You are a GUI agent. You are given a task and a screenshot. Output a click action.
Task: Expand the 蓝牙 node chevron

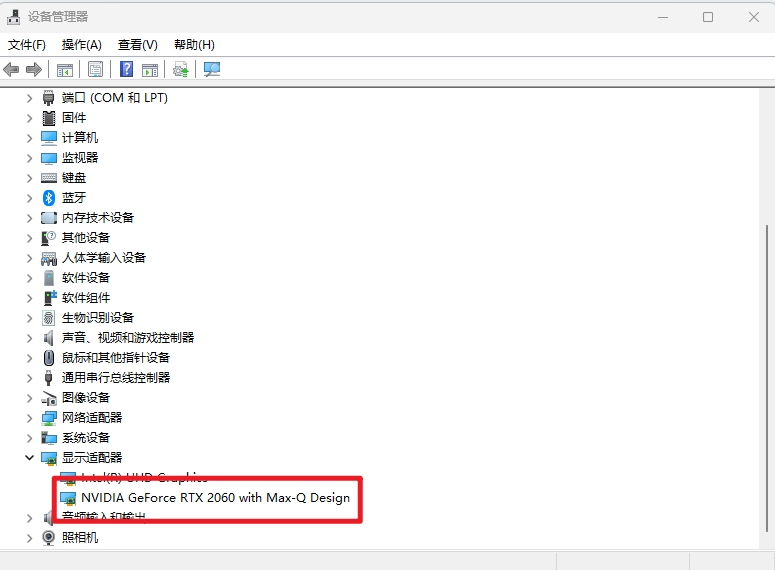[29, 198]
